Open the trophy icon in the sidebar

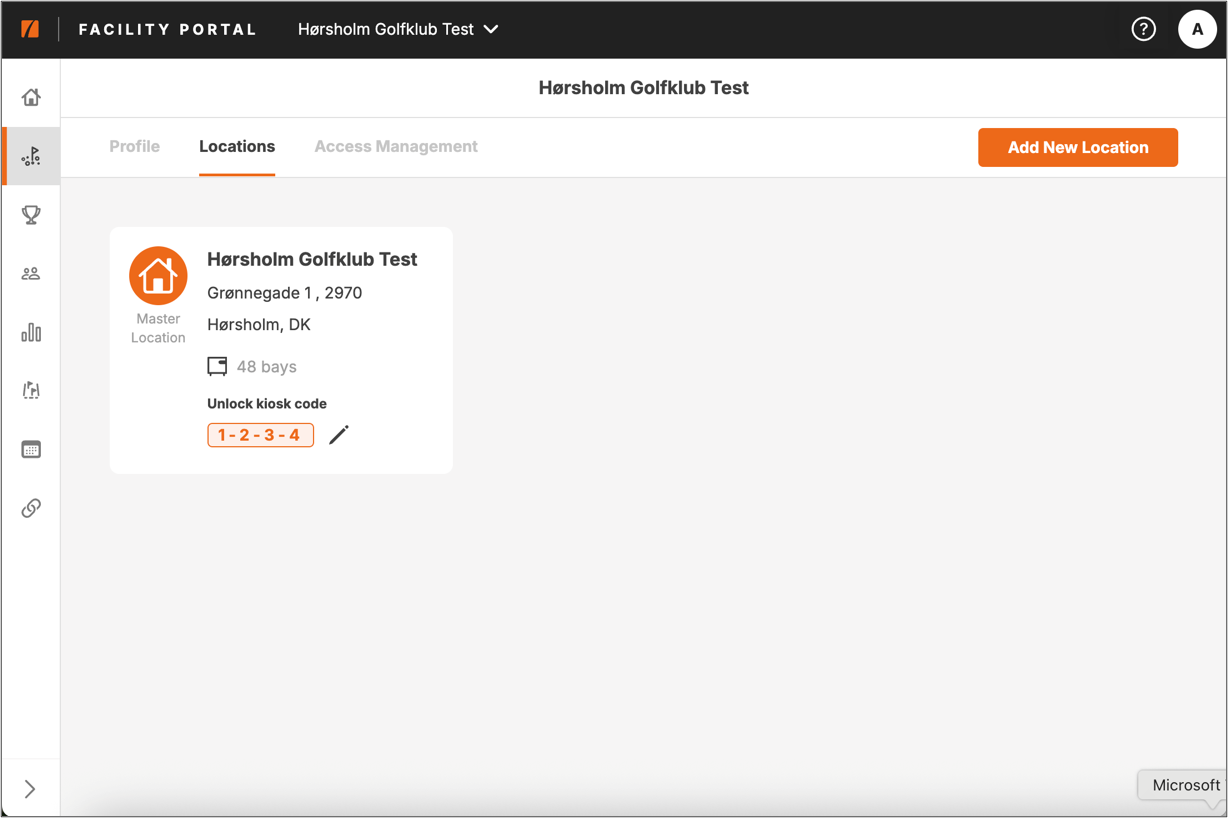pyautogui.click(x=31, y=215)
